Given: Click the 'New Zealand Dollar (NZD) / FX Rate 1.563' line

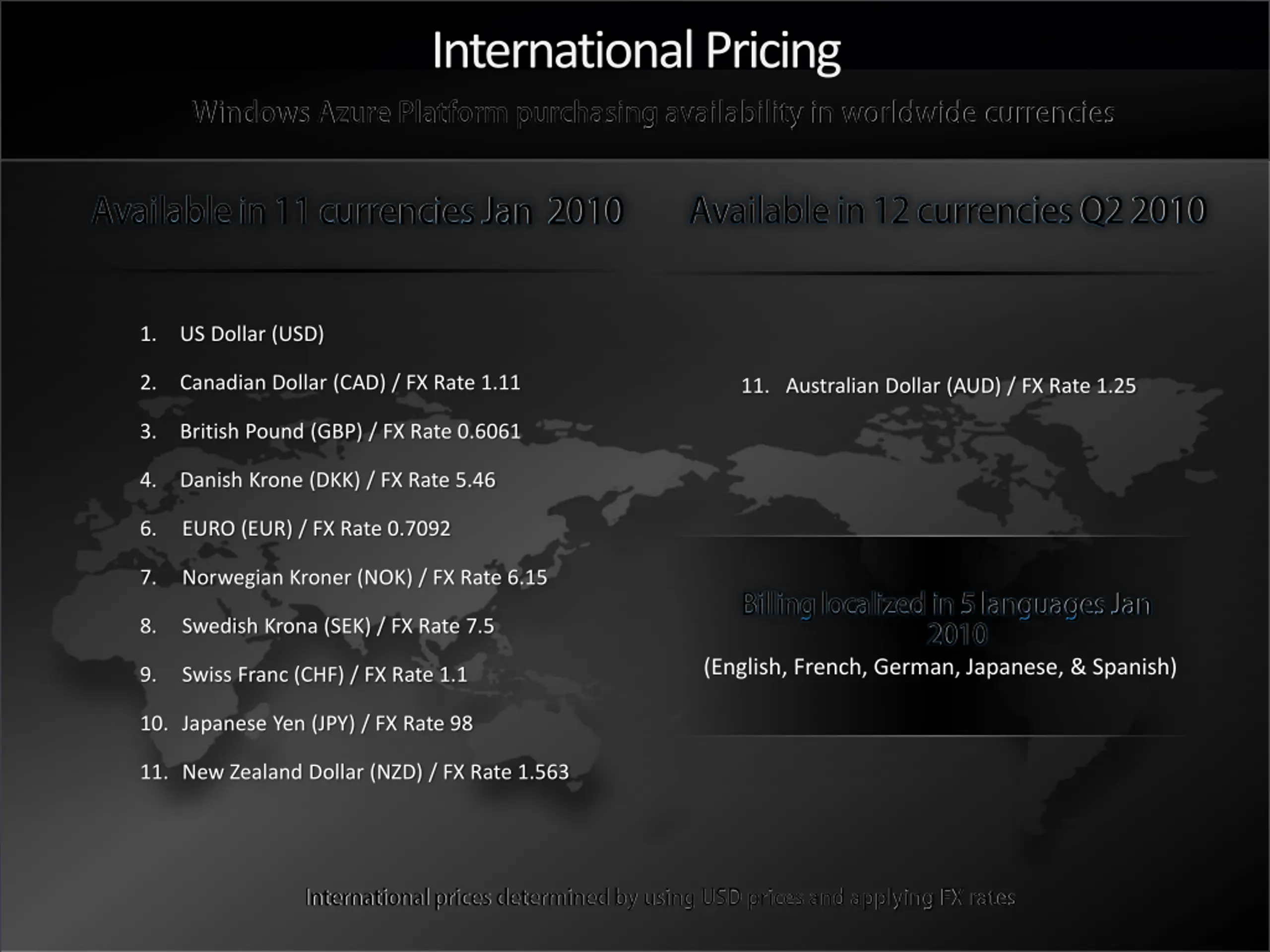Looking at the screenshot, I should [354, 773].
